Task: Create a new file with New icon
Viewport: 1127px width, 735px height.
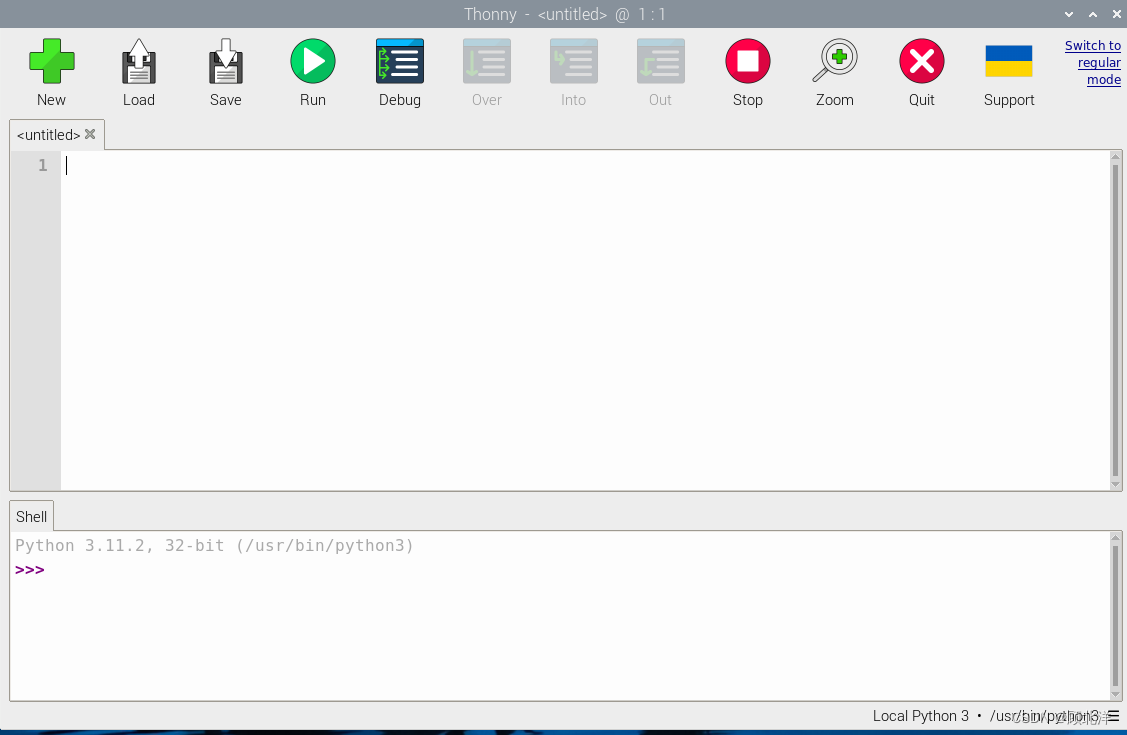Action: click(x=51, y=62)
